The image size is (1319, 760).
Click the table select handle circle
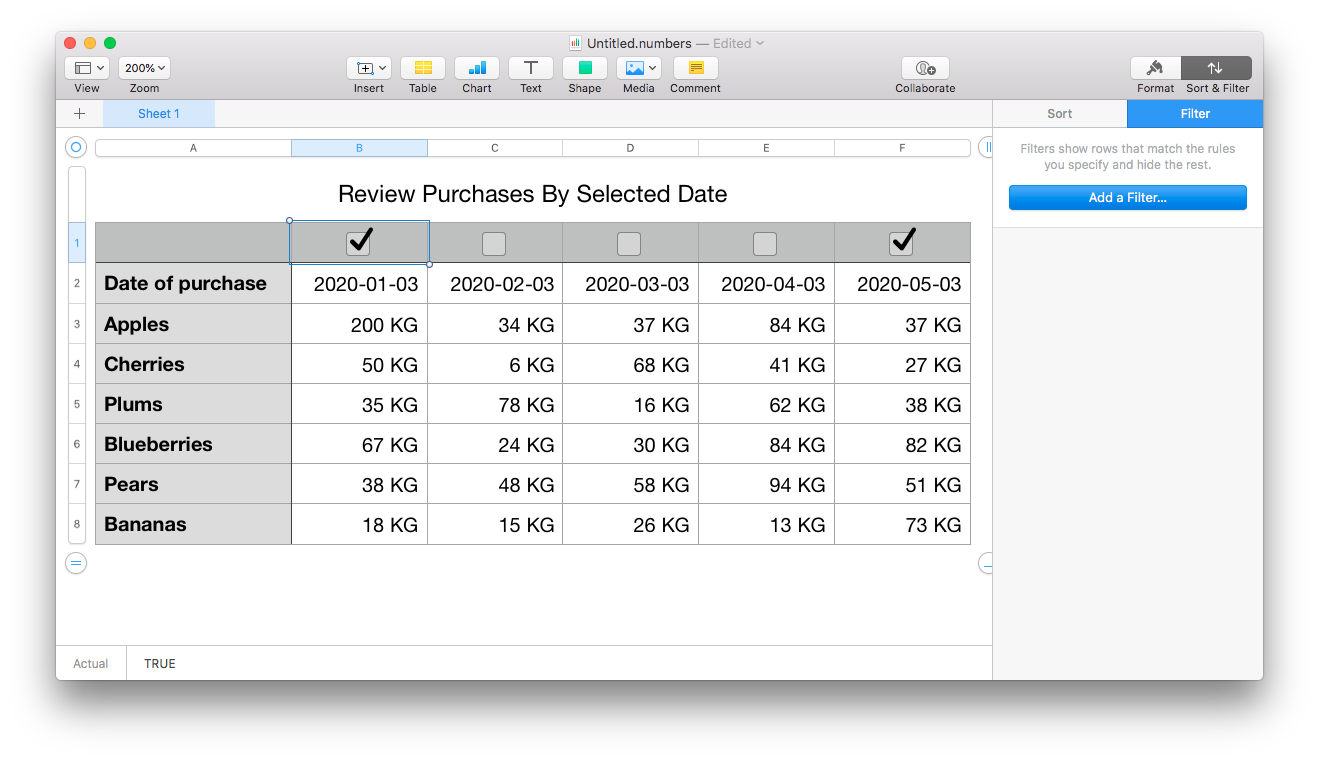pos(76,148)
